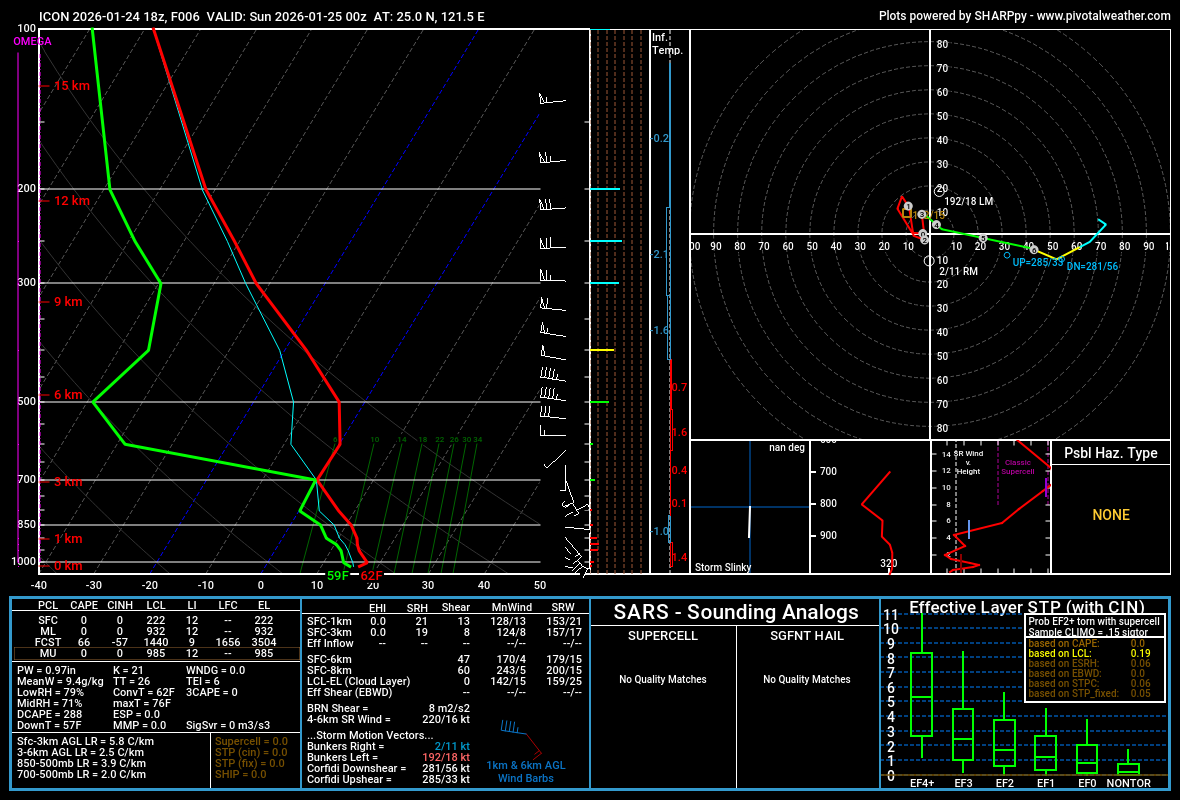Viewport: 1180px width, 800px height.
Task: Click the '15 km' height marker
Action: [71, 86]
